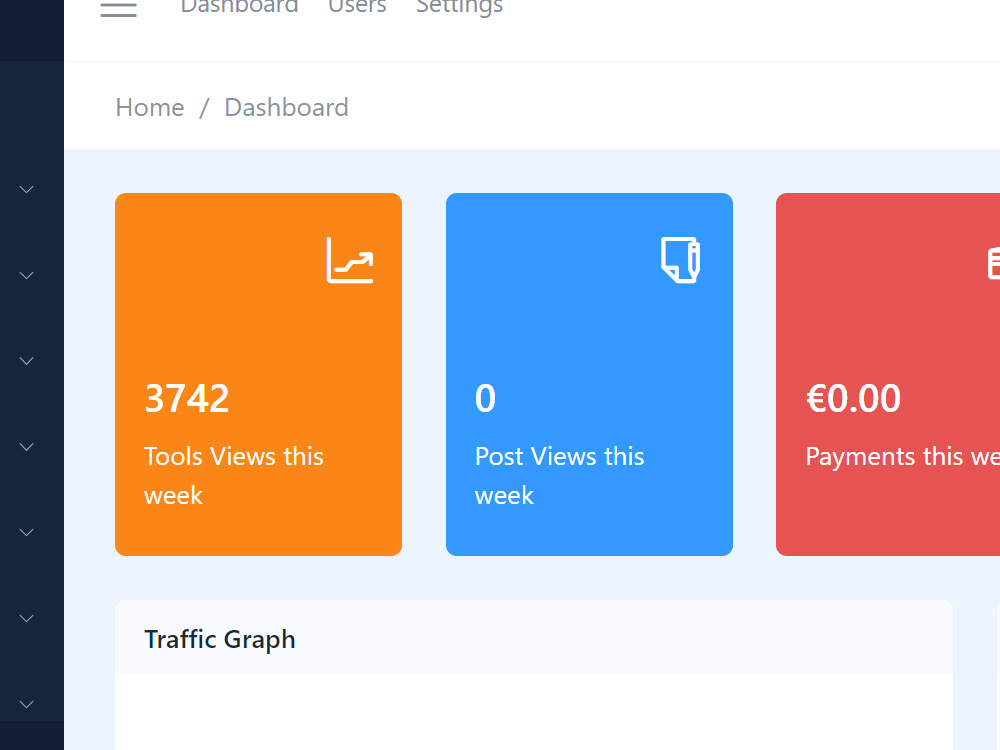Screen dimensions: 1000x750
Task: Open the Users top navigation item
Action: tap(357, 6)
